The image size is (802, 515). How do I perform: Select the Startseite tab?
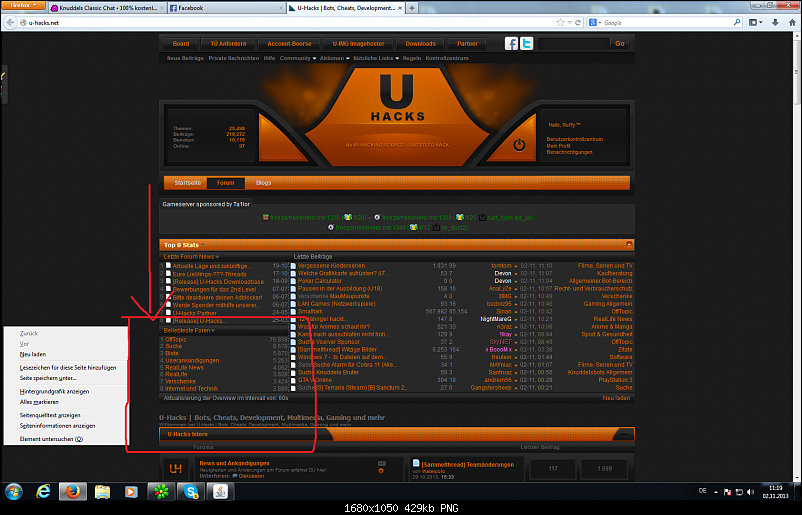187,183
